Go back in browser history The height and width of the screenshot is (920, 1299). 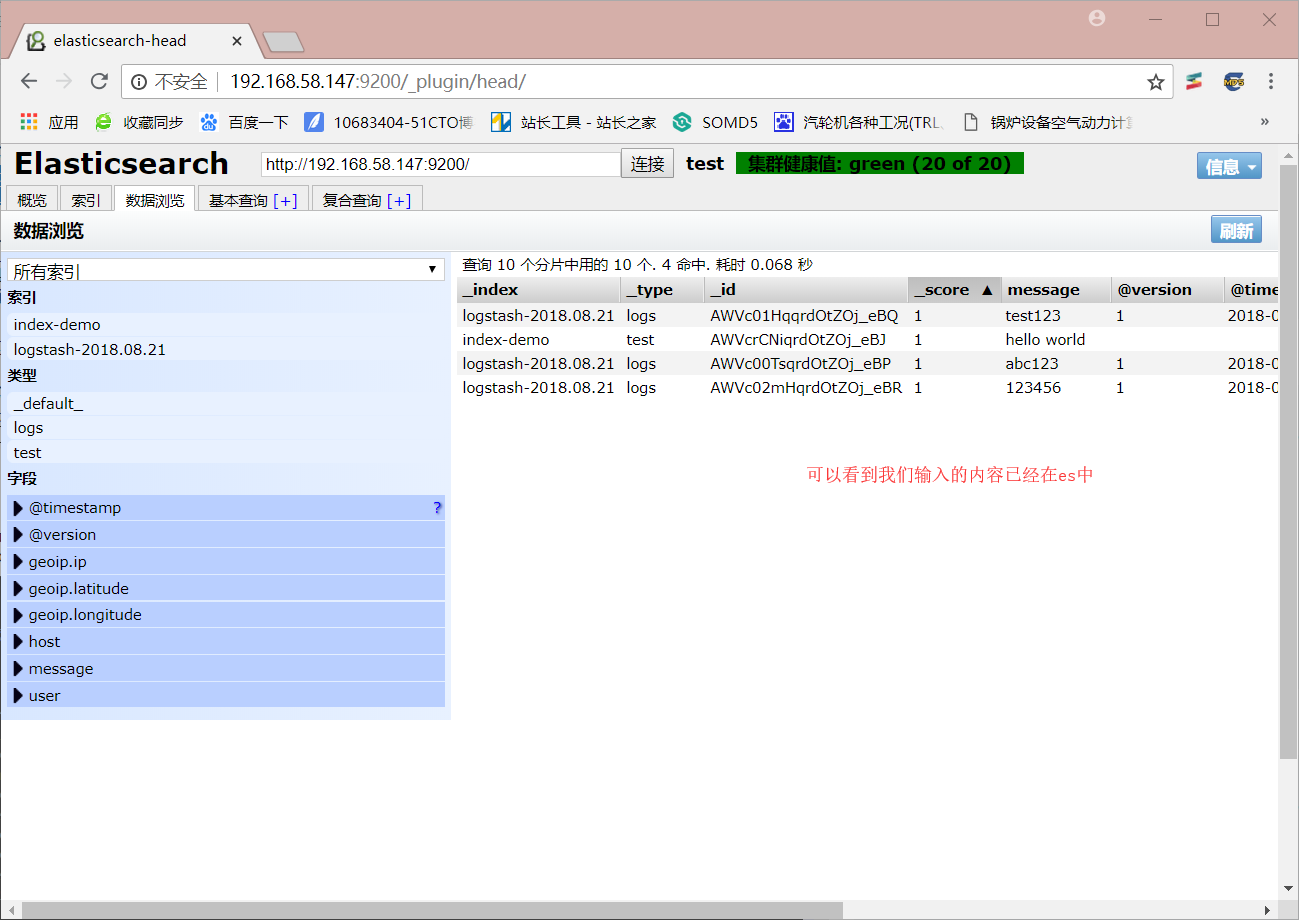(x=29, y=82)
